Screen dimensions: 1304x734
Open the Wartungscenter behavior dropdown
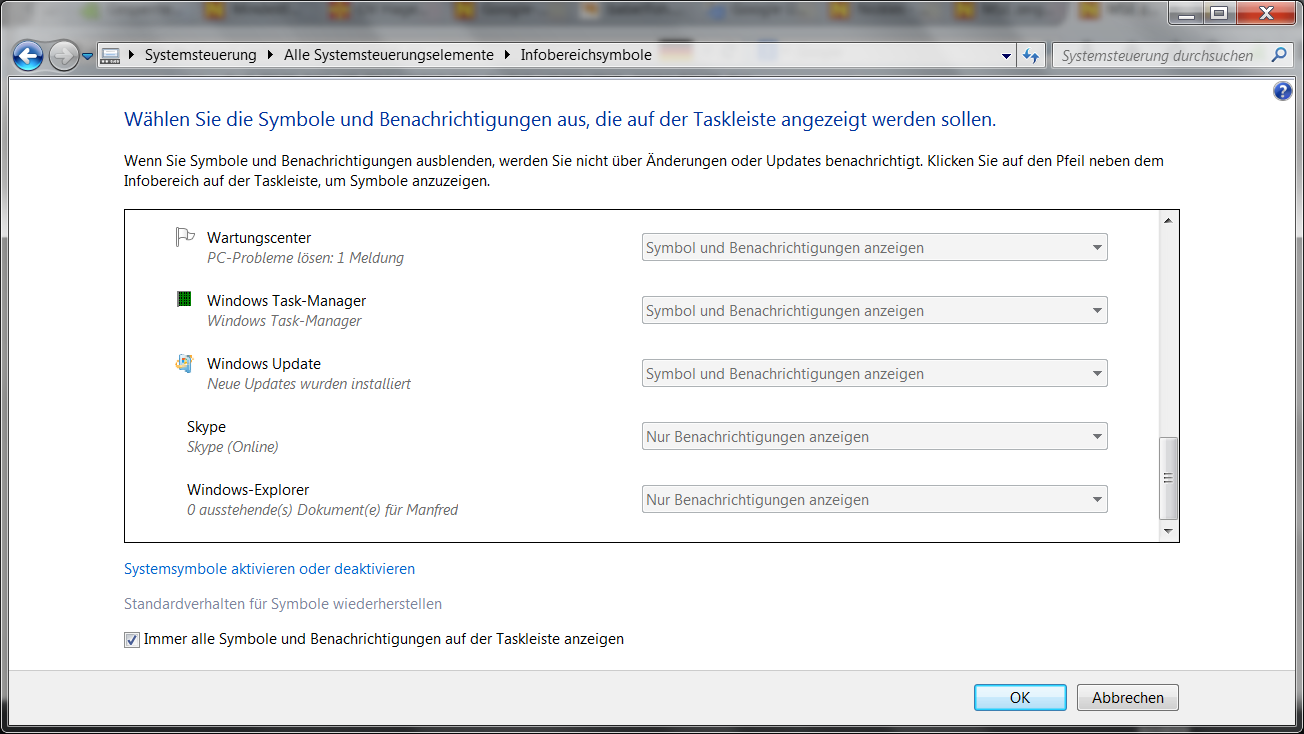pyautogui.click(x=874, y=247)
